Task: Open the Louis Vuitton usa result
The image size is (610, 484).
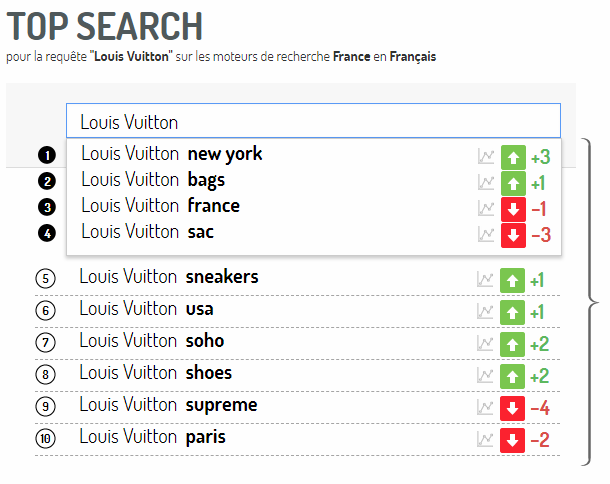Action: (146, 309)
